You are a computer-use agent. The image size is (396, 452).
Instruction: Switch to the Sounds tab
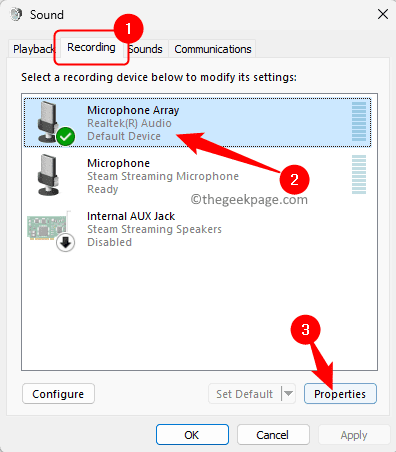coord(146,49)
